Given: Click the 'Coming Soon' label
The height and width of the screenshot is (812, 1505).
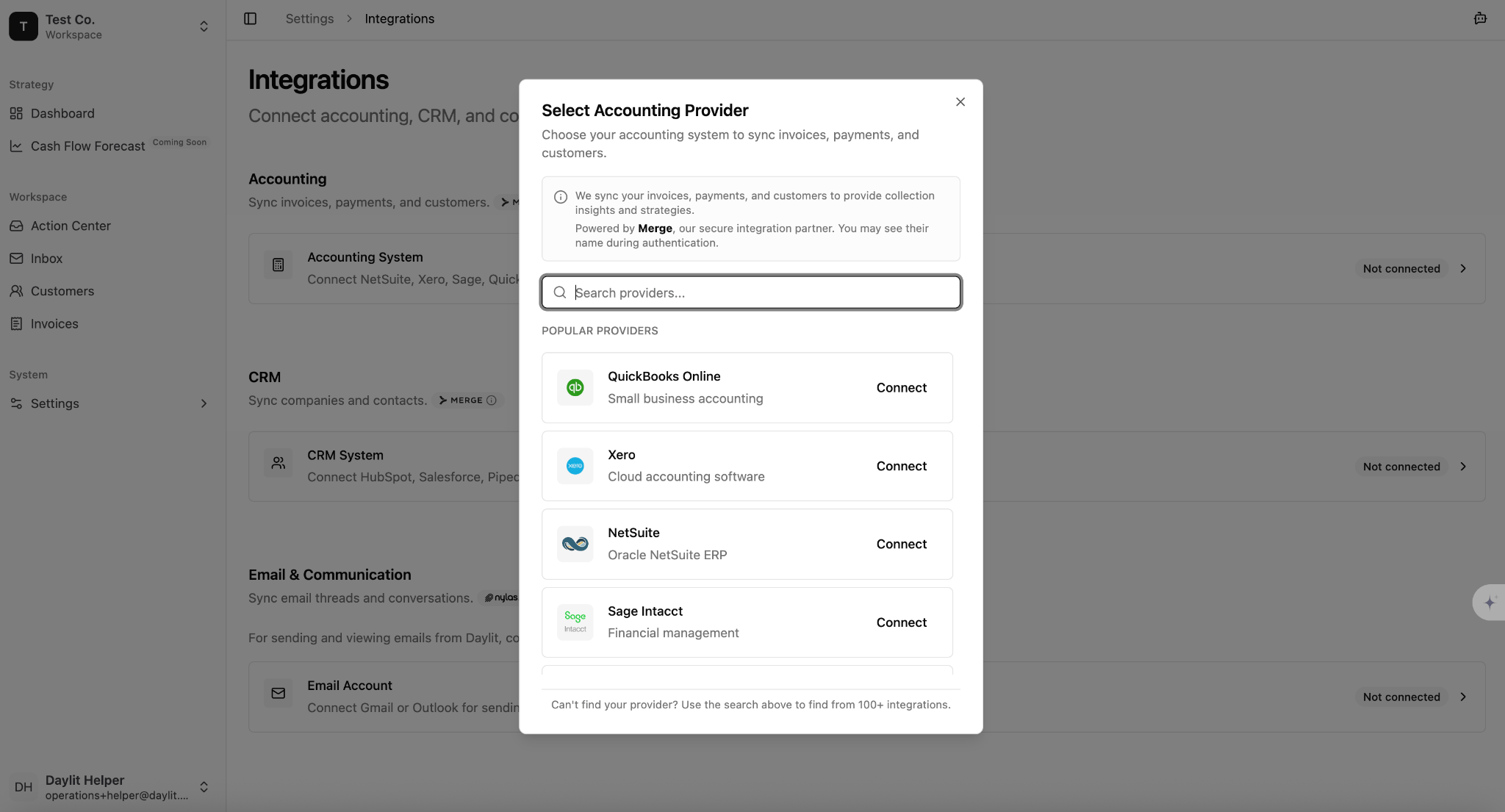Looking at the screenshot, I should 179,142.
